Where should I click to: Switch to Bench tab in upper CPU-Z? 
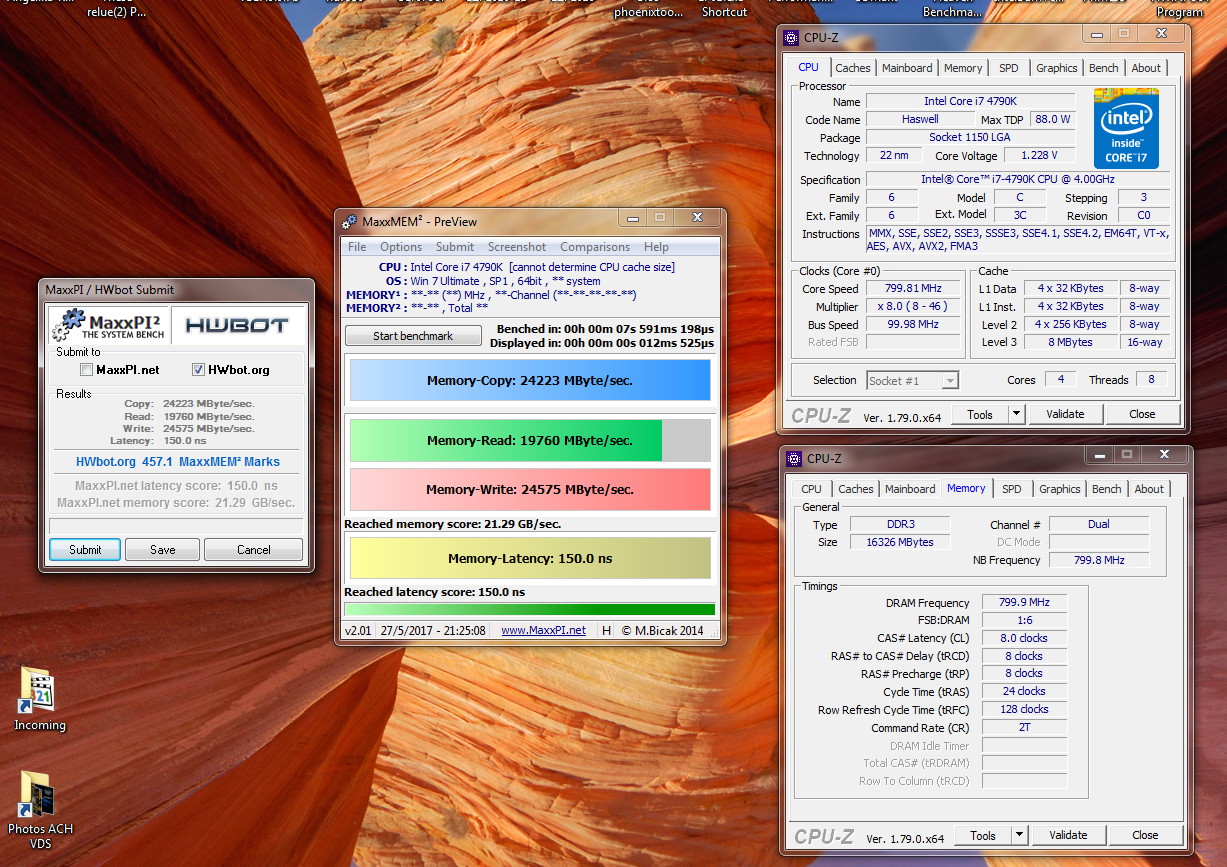coord(1104,68)
